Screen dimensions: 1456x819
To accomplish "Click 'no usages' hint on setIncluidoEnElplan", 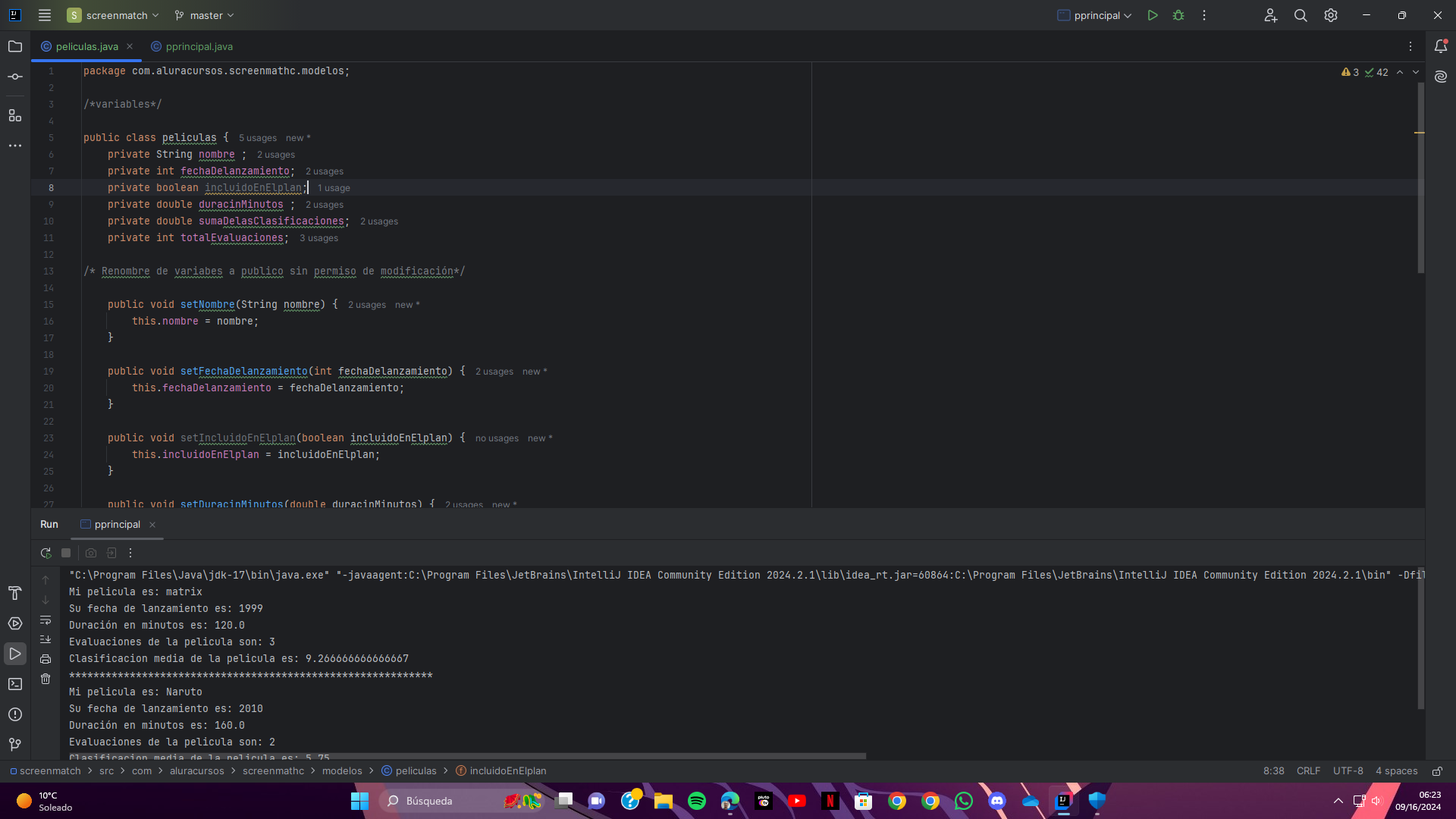I will point(497,438).
